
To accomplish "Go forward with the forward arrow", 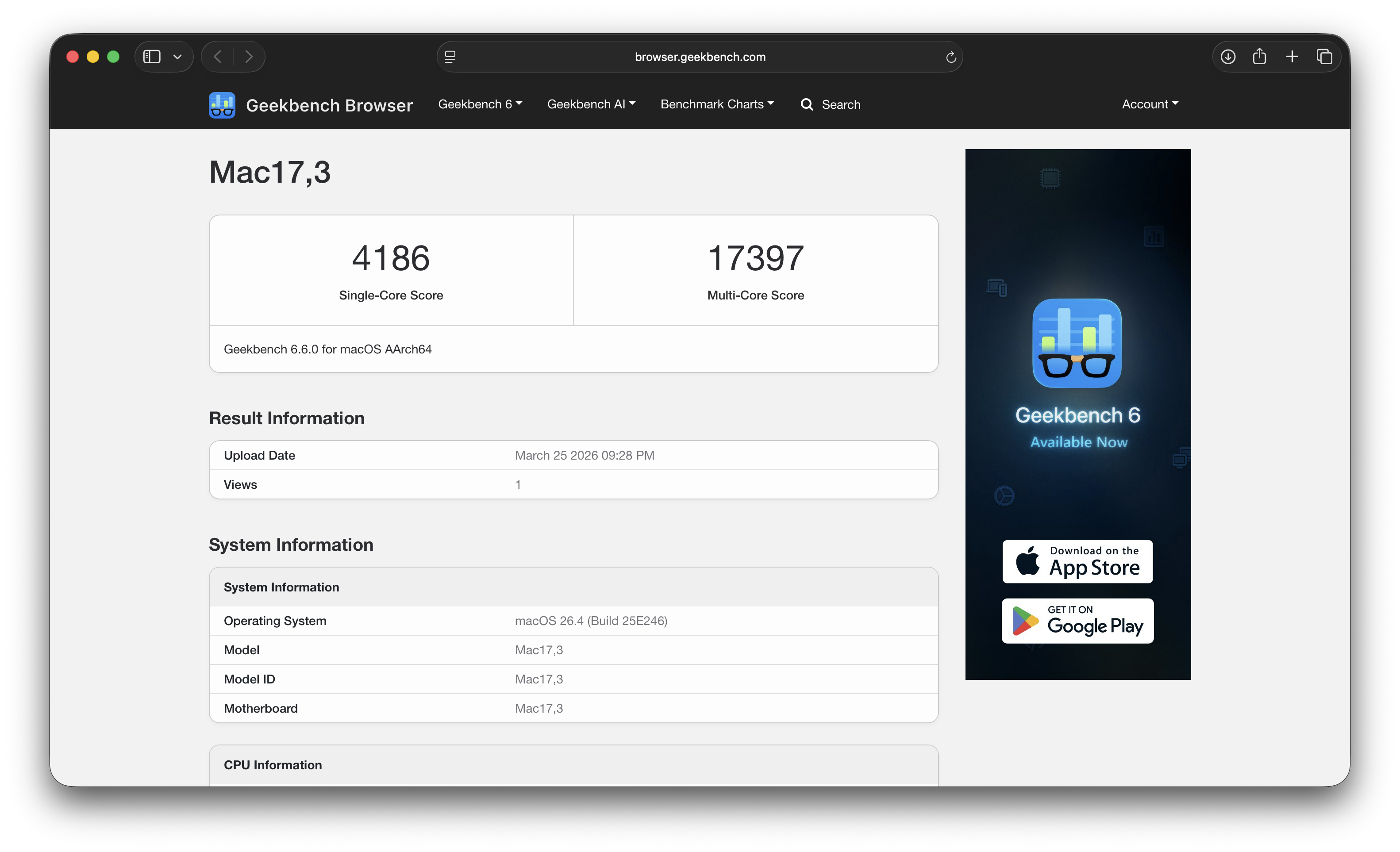I will [x=249, y=57].
